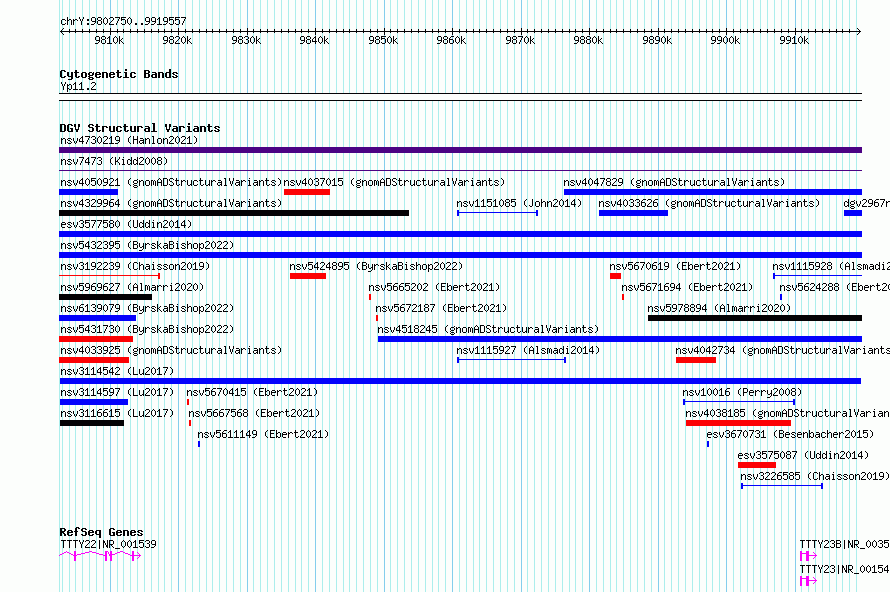Click nsv5431730 (ByrskaBishop2022) label

(147, 329)
